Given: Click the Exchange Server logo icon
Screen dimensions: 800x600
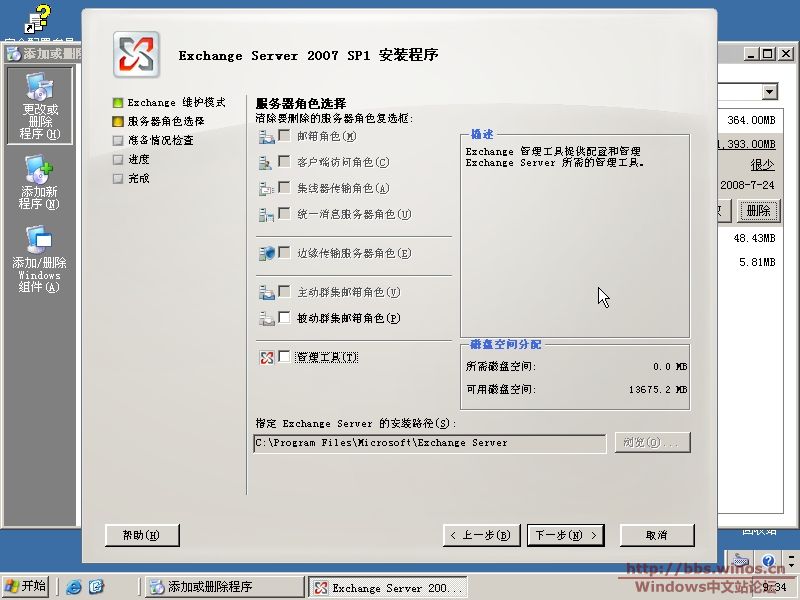Looking at the screenshot, I should point(137,54).
